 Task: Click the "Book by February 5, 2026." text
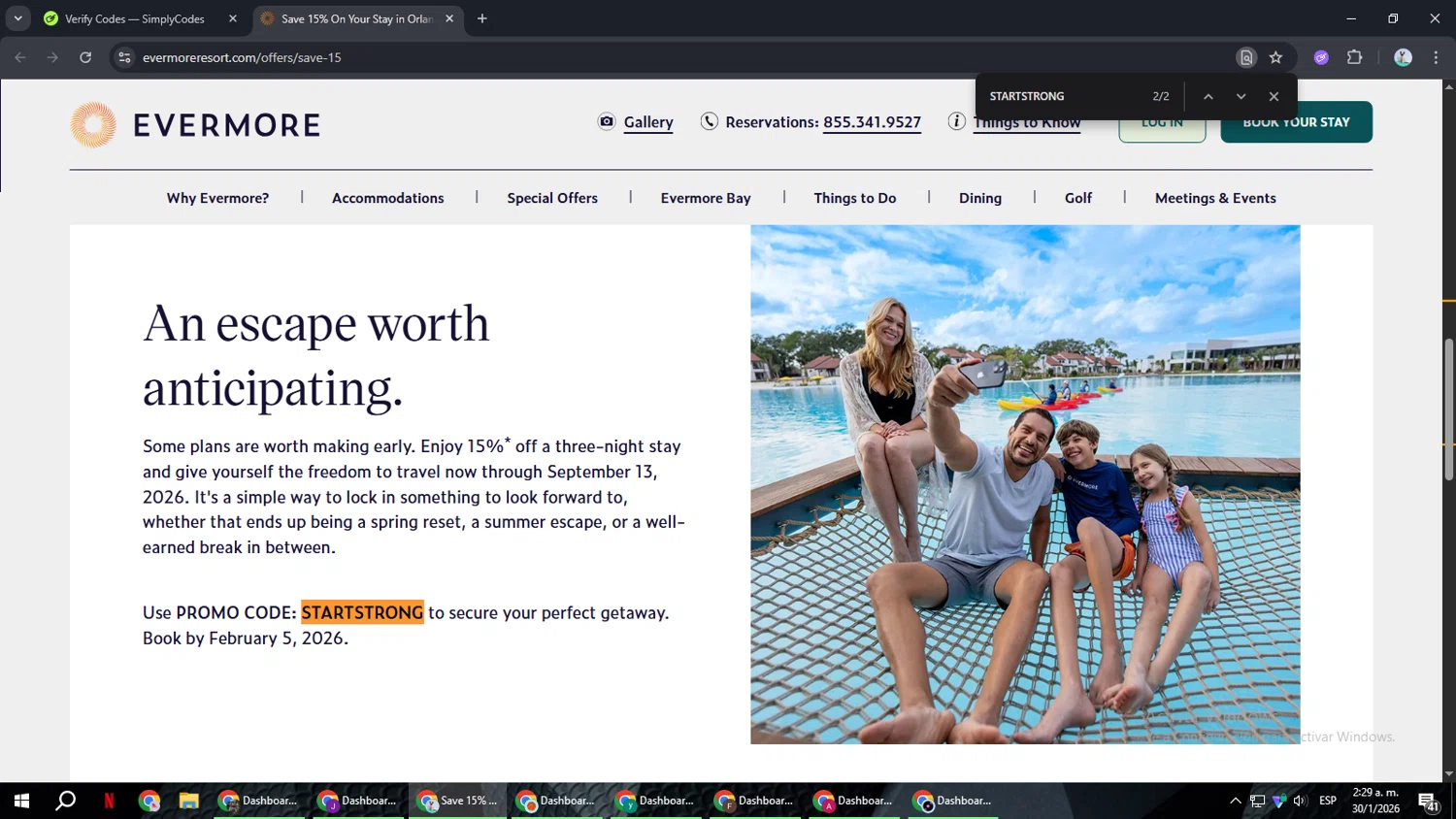click(x=246, y=638)
